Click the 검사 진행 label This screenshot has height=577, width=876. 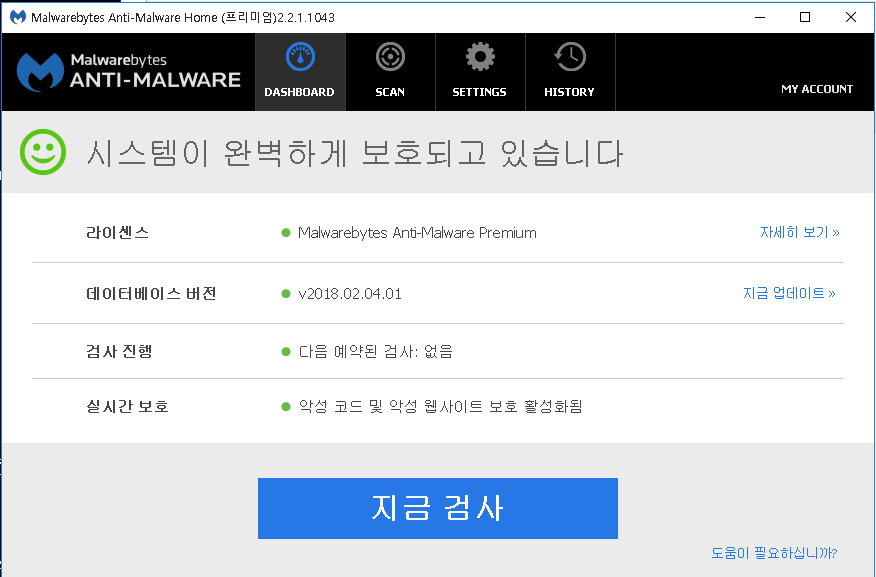pos(119,351)
